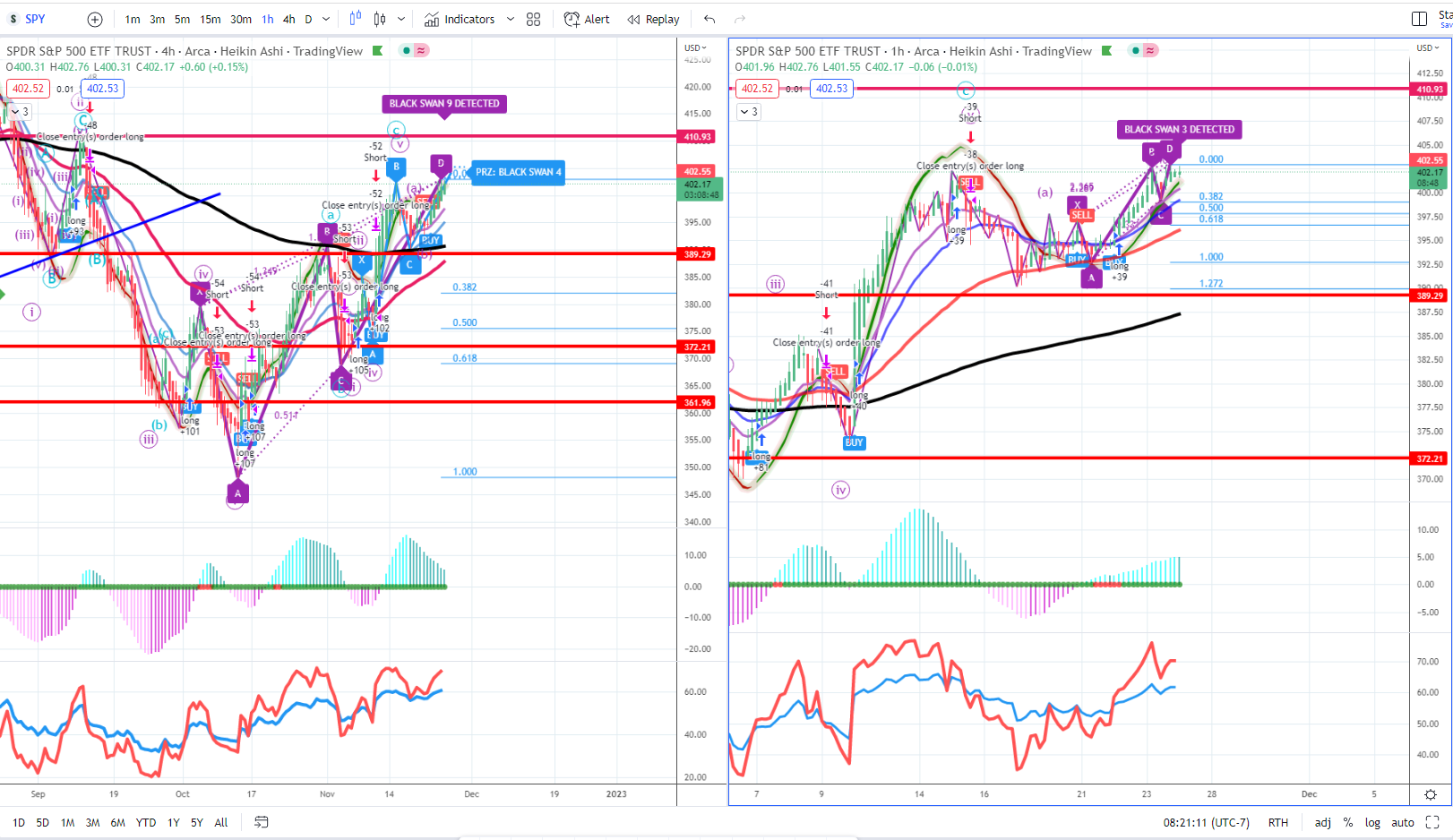Switch to the D daily timeframe
Image resolution: width=1453 pixels, height=840 pixels.
pos(308,19)
